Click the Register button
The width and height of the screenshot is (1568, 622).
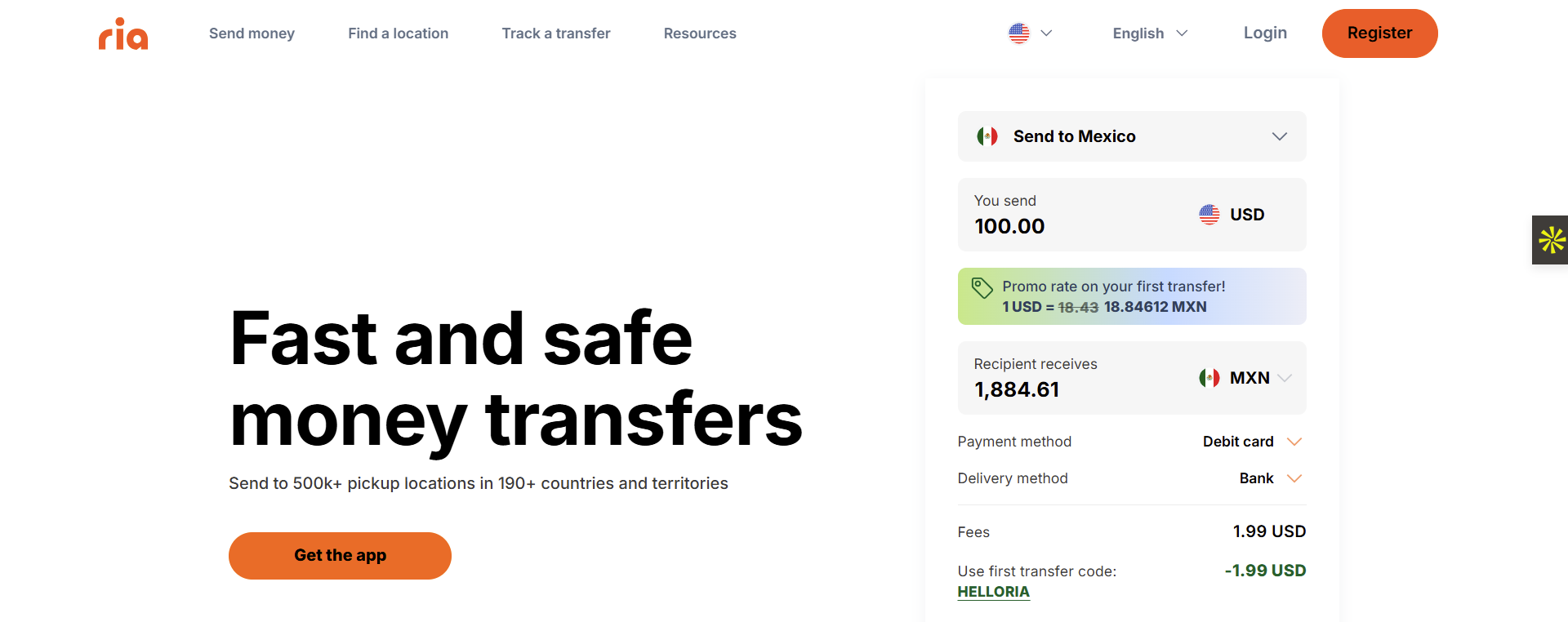coord(1380,33)
